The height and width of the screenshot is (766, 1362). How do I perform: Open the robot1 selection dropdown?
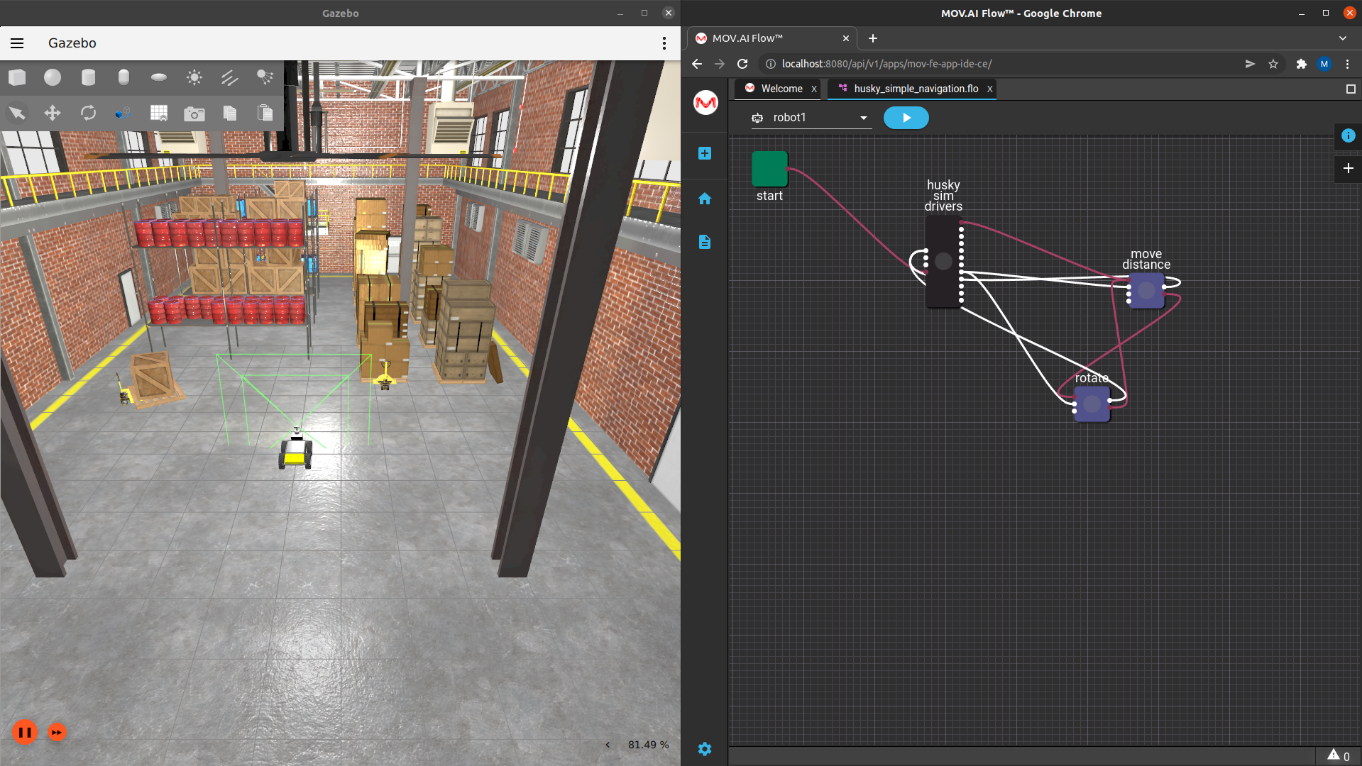pos(811,118)
